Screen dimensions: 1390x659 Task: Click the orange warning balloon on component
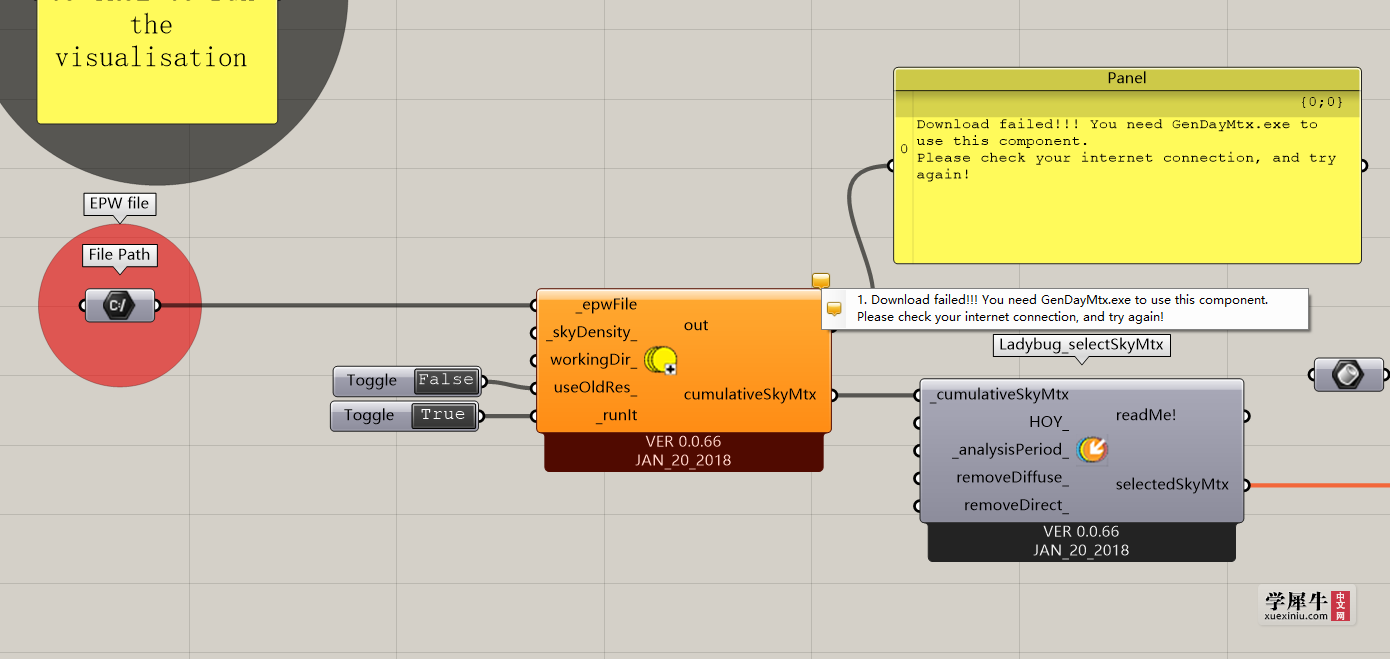point(821,280)
